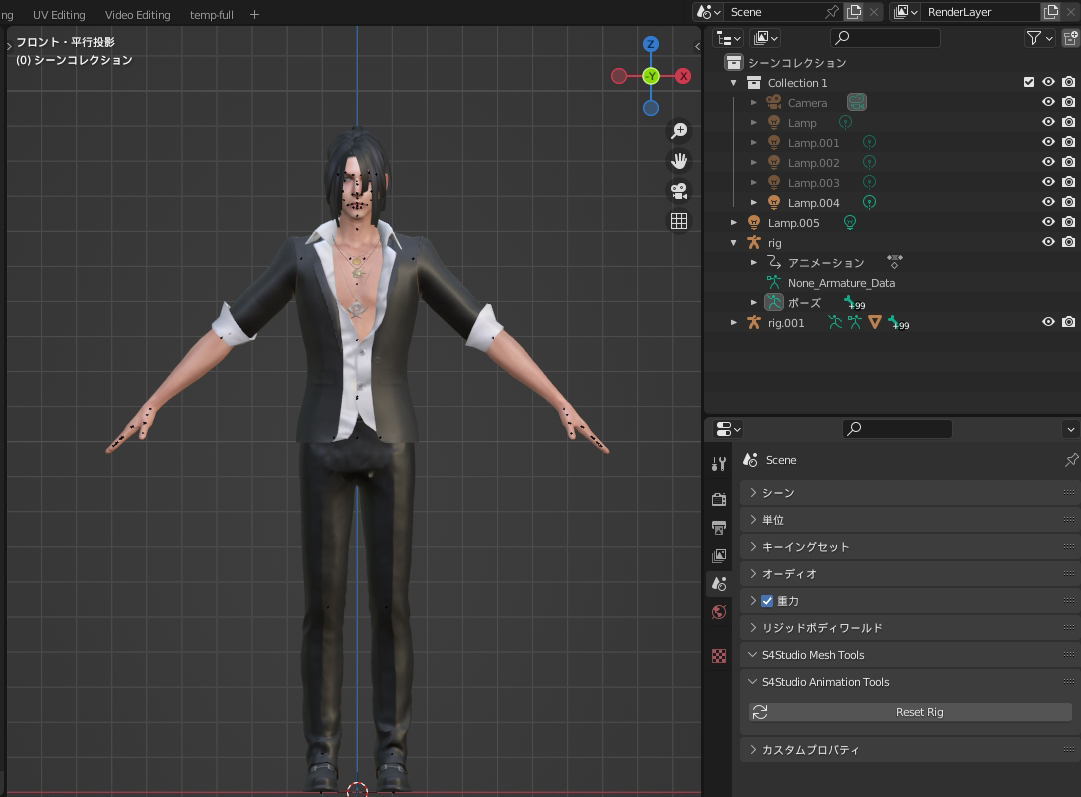The height and width of the screenshot is (797, 1081).
Task: Switch to the Video Editing workspace tab
Action: (x=137, y=15)
